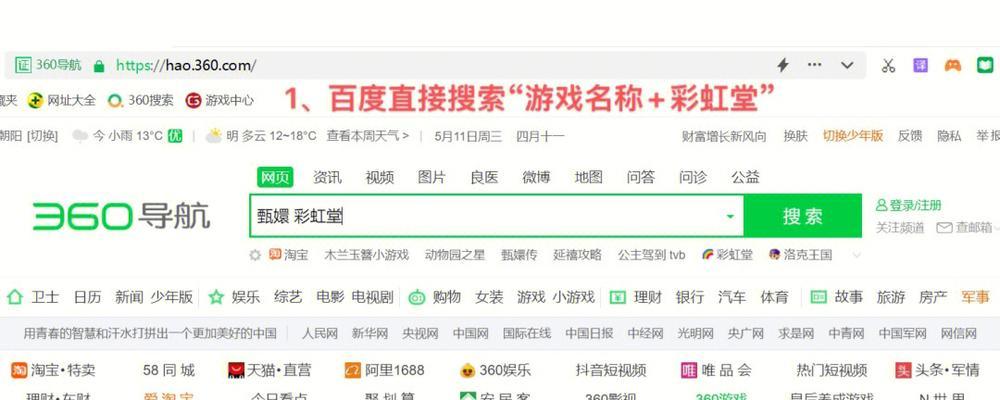
Task: Click the green reader extension icon
Action: 985,65
